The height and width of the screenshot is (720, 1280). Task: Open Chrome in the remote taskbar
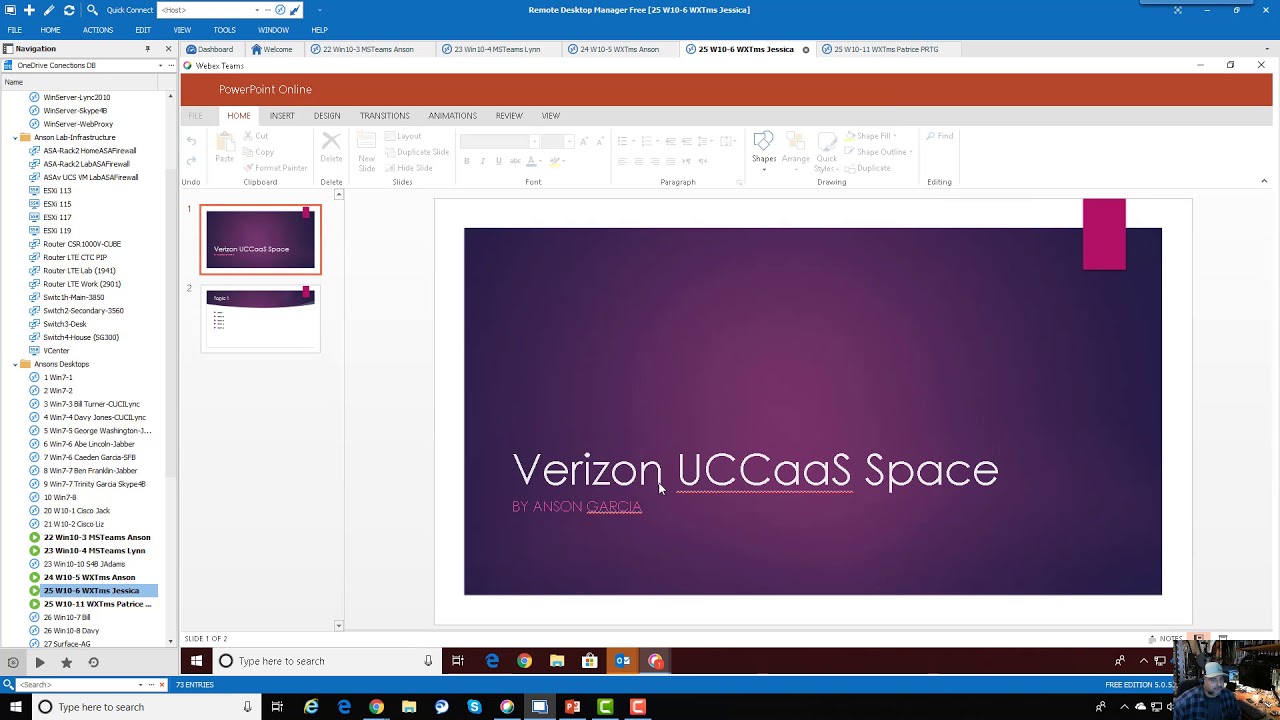point(524,661)
